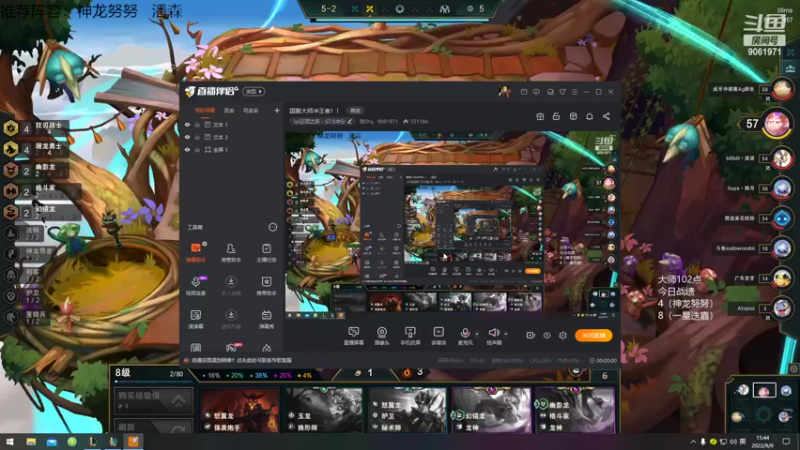Click the share icon in the room info row
Image resolution: width=800 pixels, height=450 pixels.
pyautogui.click(x=606, y=116)
